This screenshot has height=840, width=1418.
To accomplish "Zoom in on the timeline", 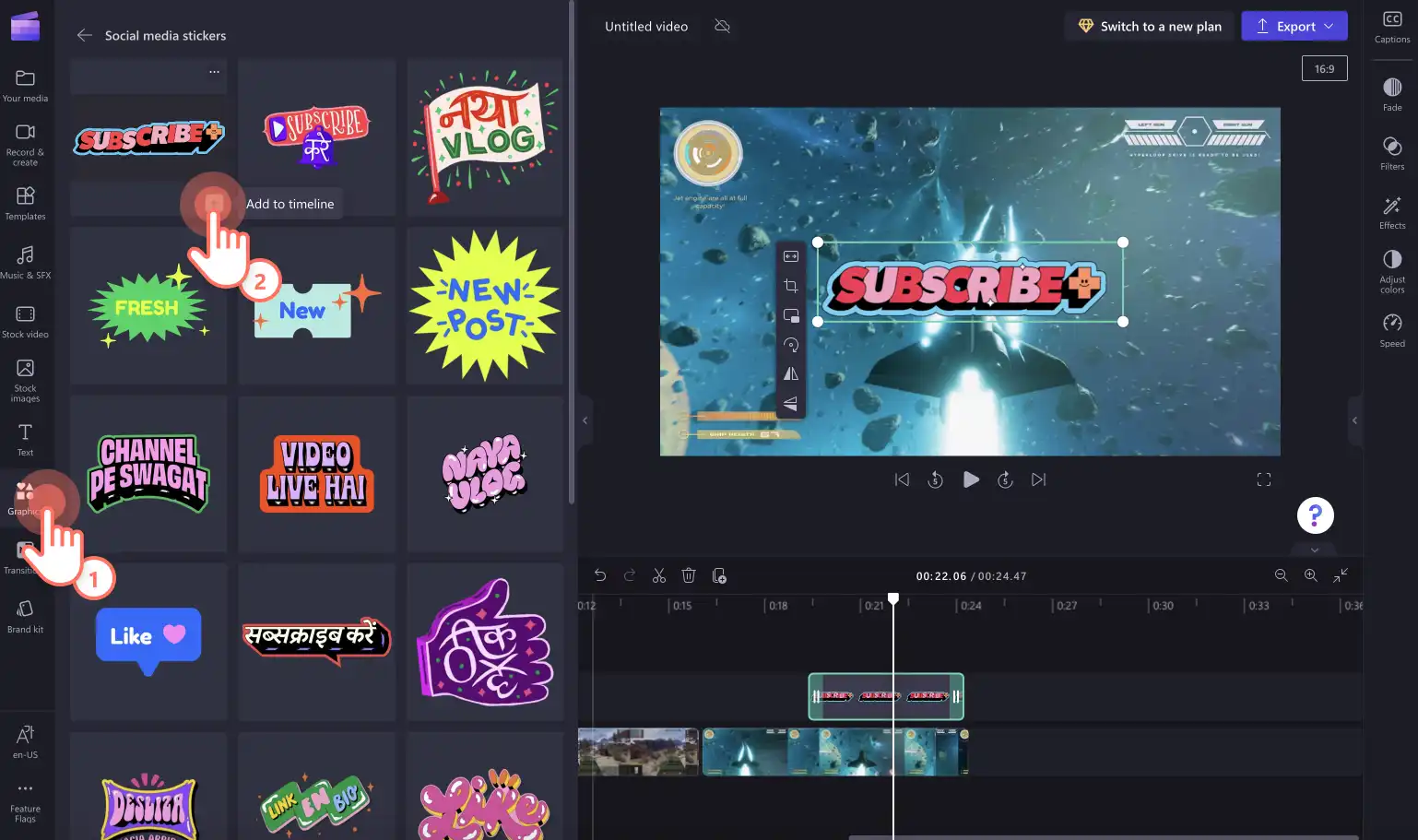I will (1310, 575).
